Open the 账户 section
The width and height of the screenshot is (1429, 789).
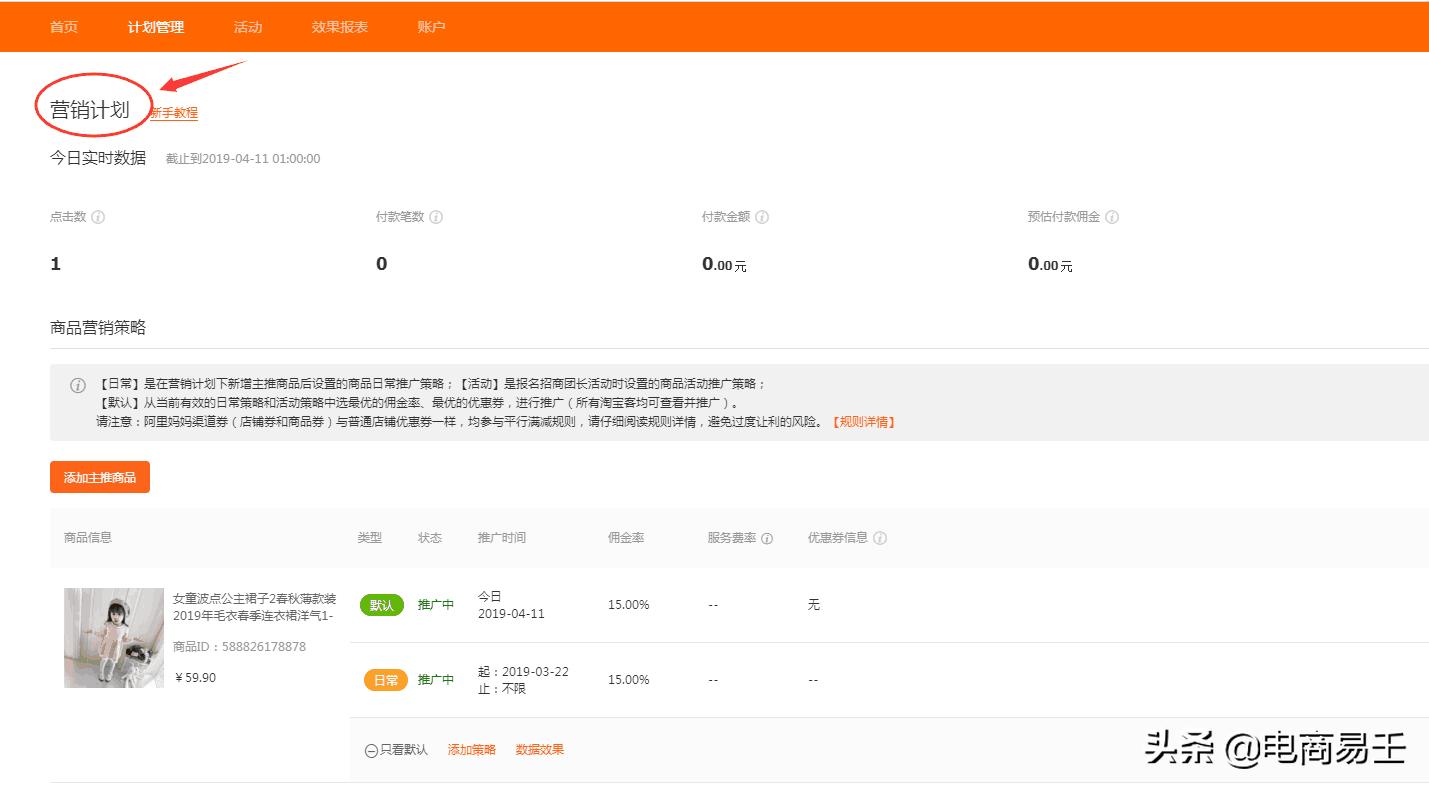[x=430, y=27]
